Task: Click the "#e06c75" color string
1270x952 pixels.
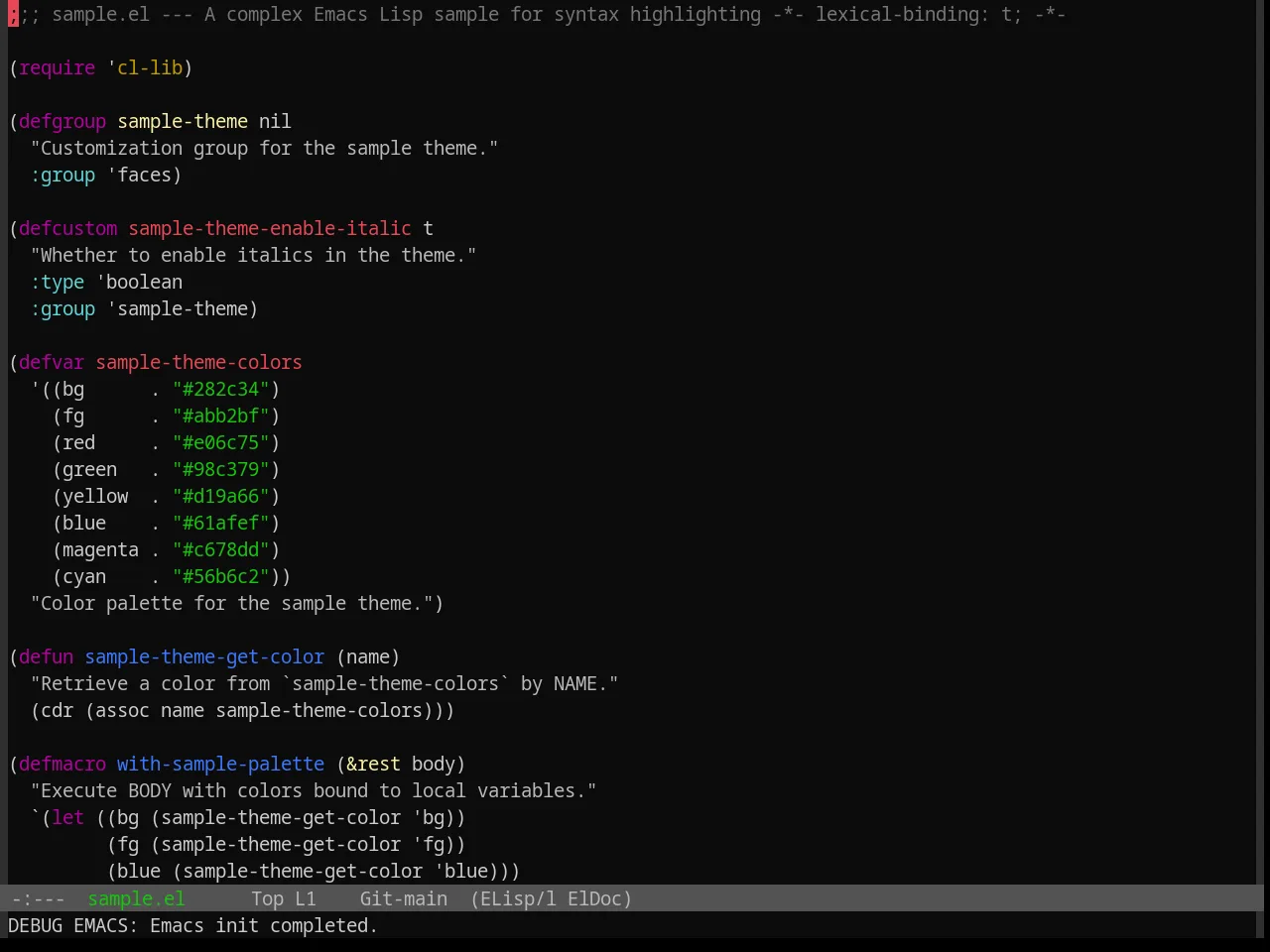Action: pyautogui.click(x=220, y=442)
